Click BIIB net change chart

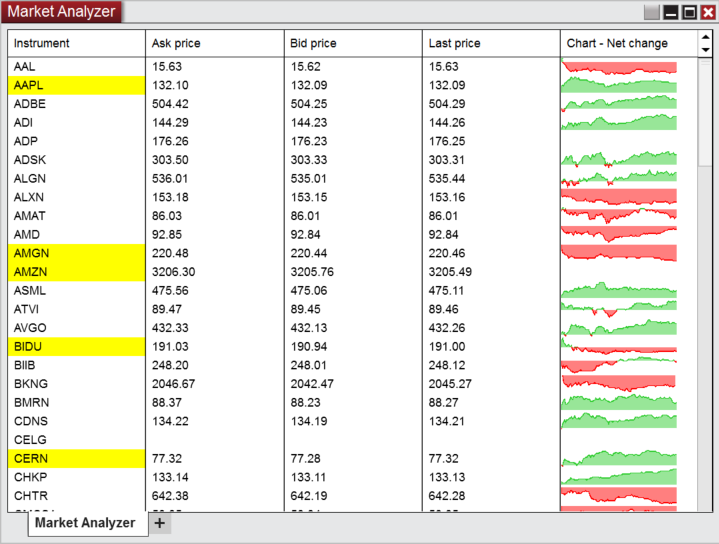pos(619,365)
